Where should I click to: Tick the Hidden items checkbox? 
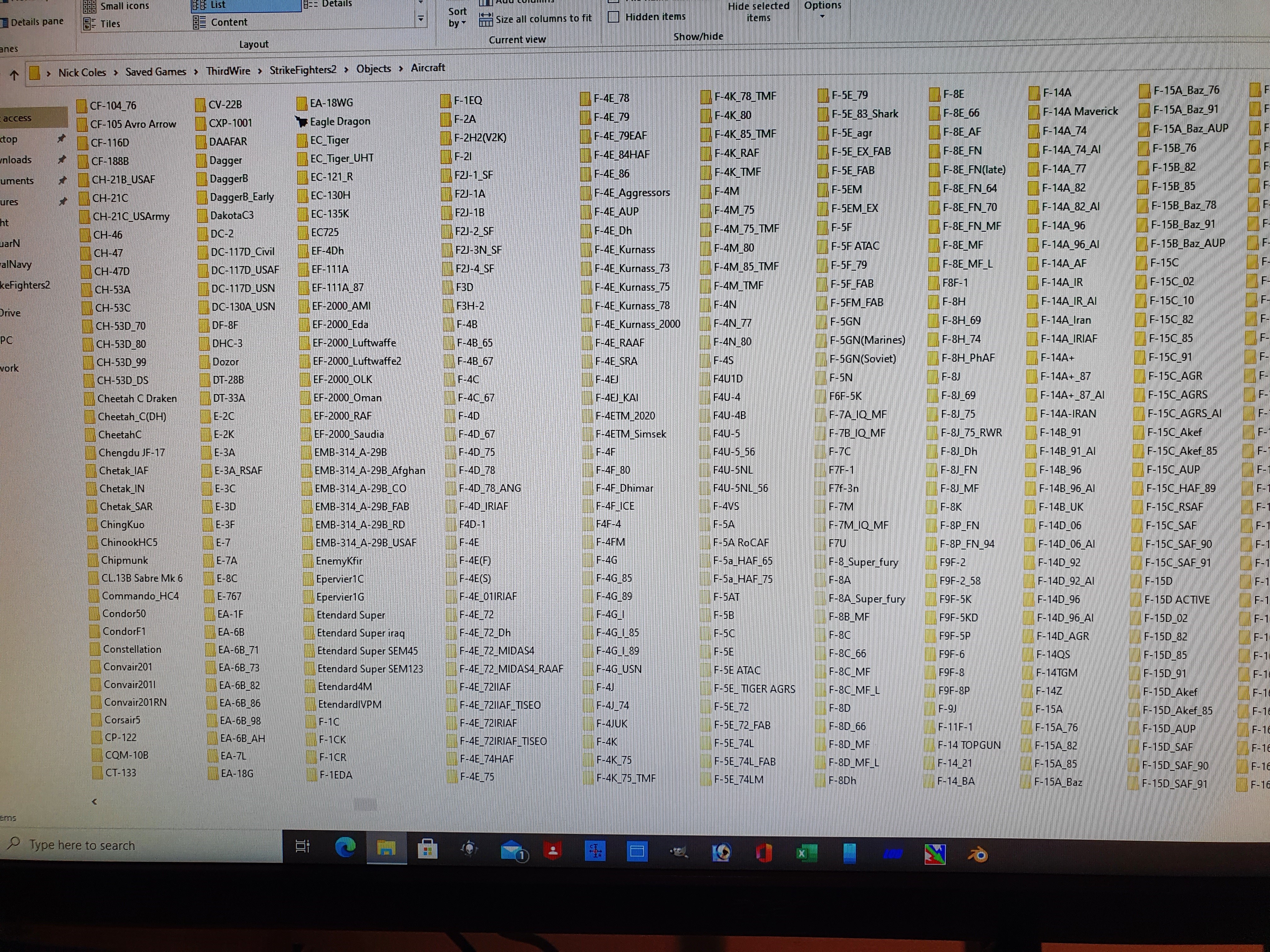pos(613,17)
